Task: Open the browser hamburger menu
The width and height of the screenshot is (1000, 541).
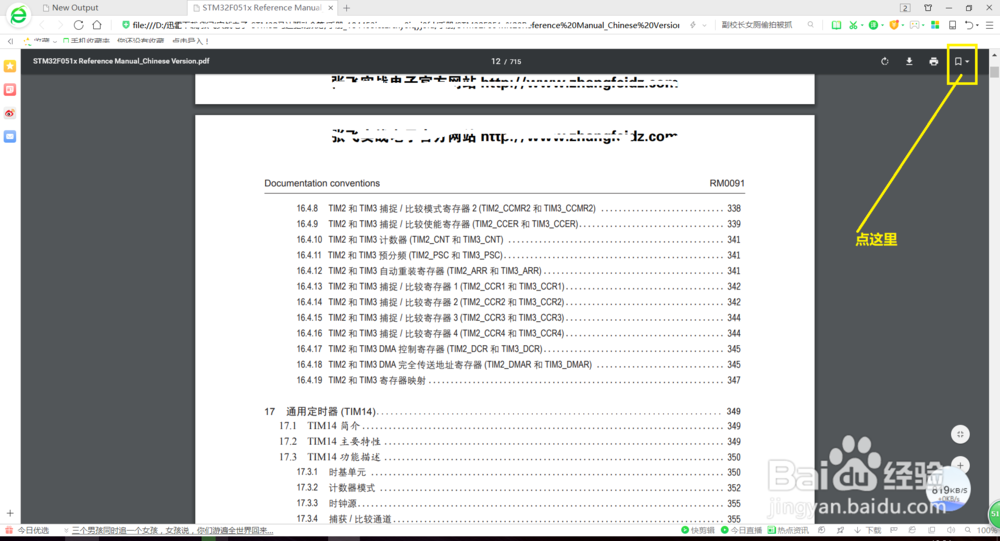Action: 989,25
